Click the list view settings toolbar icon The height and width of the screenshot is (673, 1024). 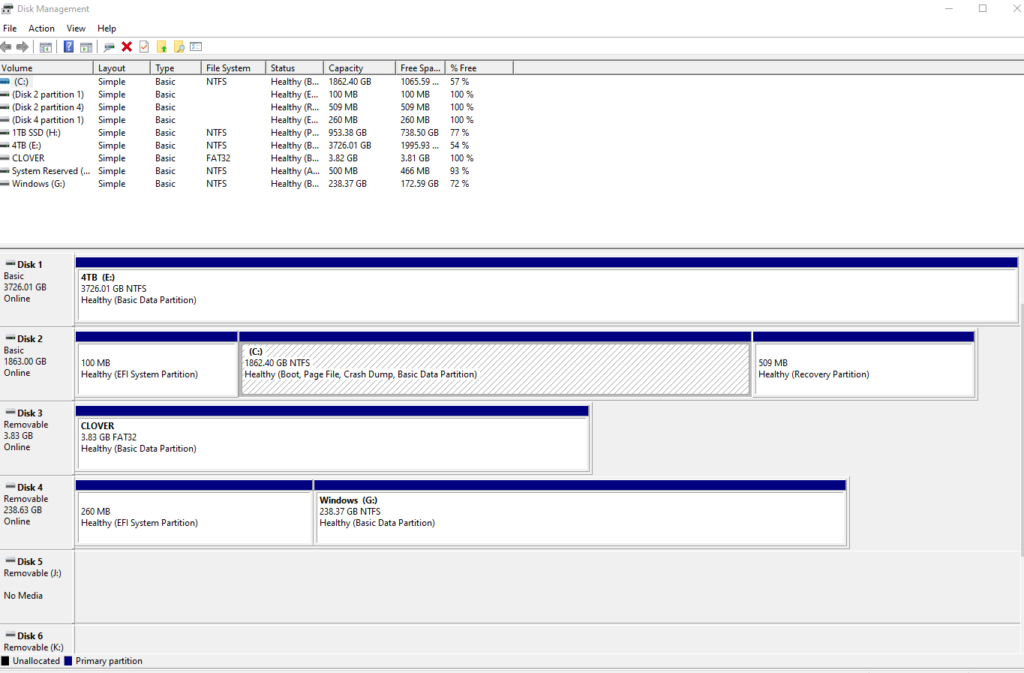pyautogui.click(x=196, y=47)
